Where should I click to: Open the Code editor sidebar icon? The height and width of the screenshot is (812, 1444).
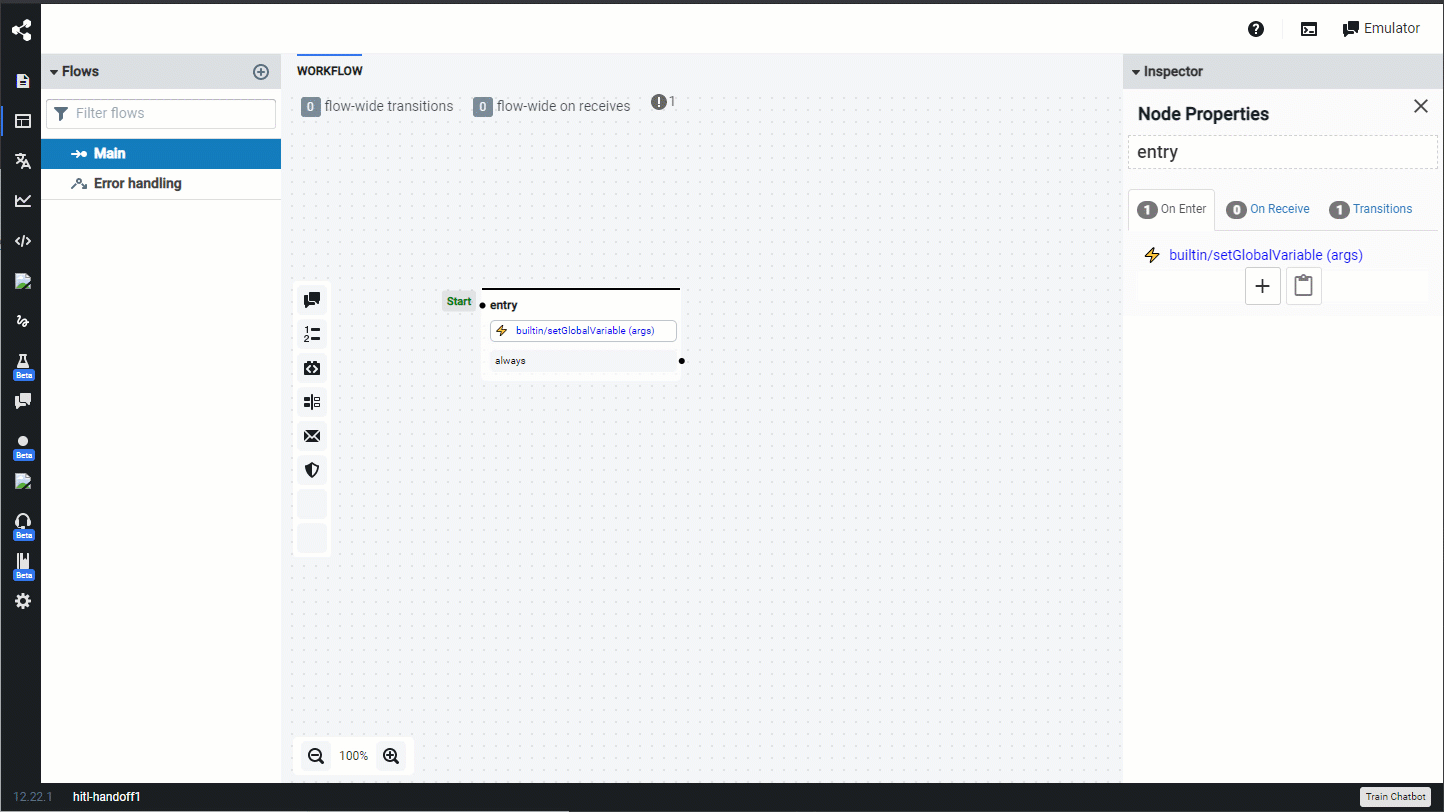(22, 241)
